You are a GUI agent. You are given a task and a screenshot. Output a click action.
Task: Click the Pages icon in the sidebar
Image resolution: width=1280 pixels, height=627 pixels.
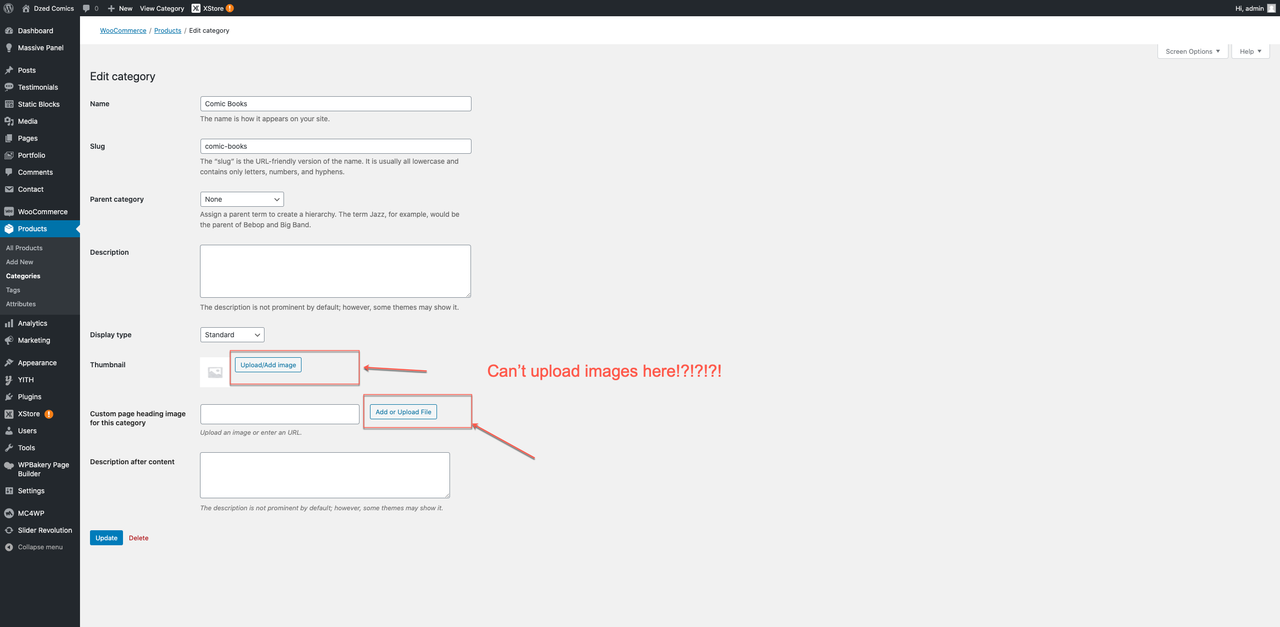(9, 138)
